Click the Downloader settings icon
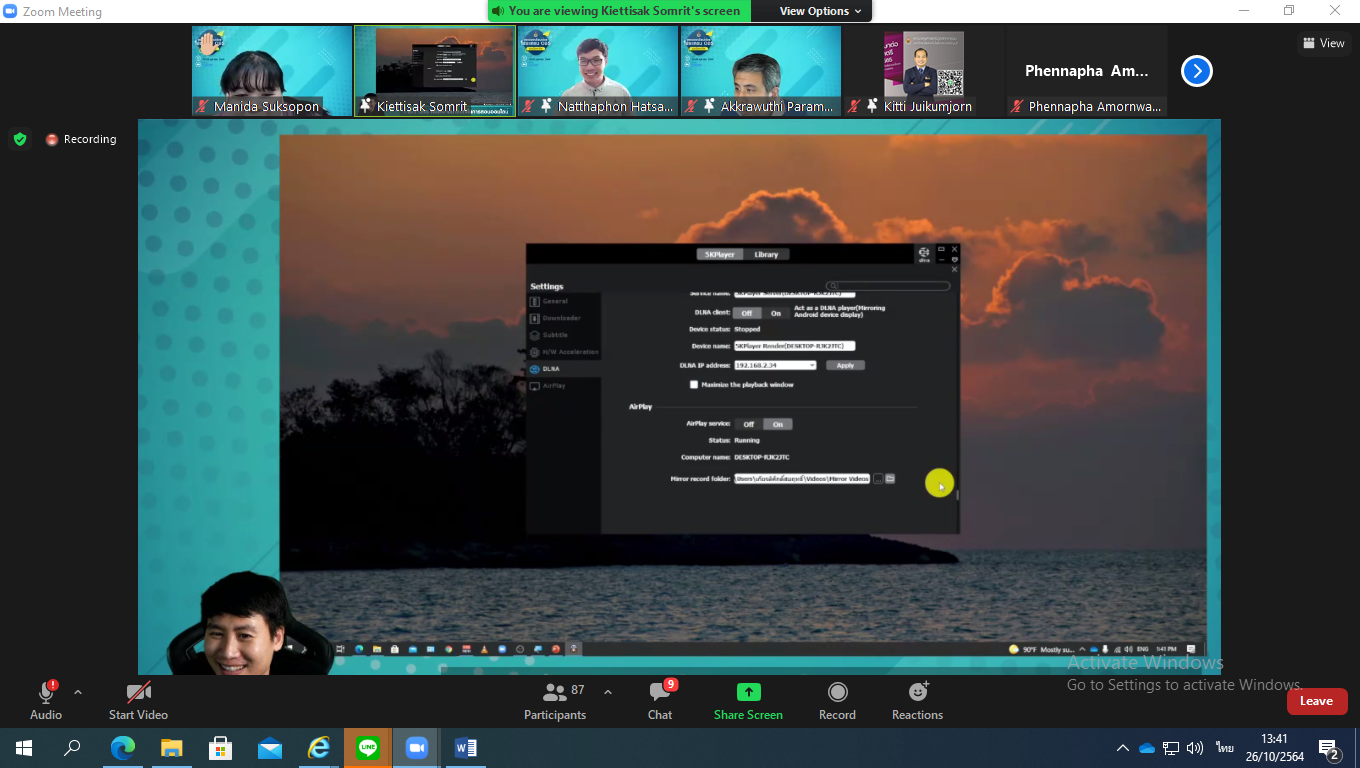This screenshot has width=1360, height=768. [535, 318]
